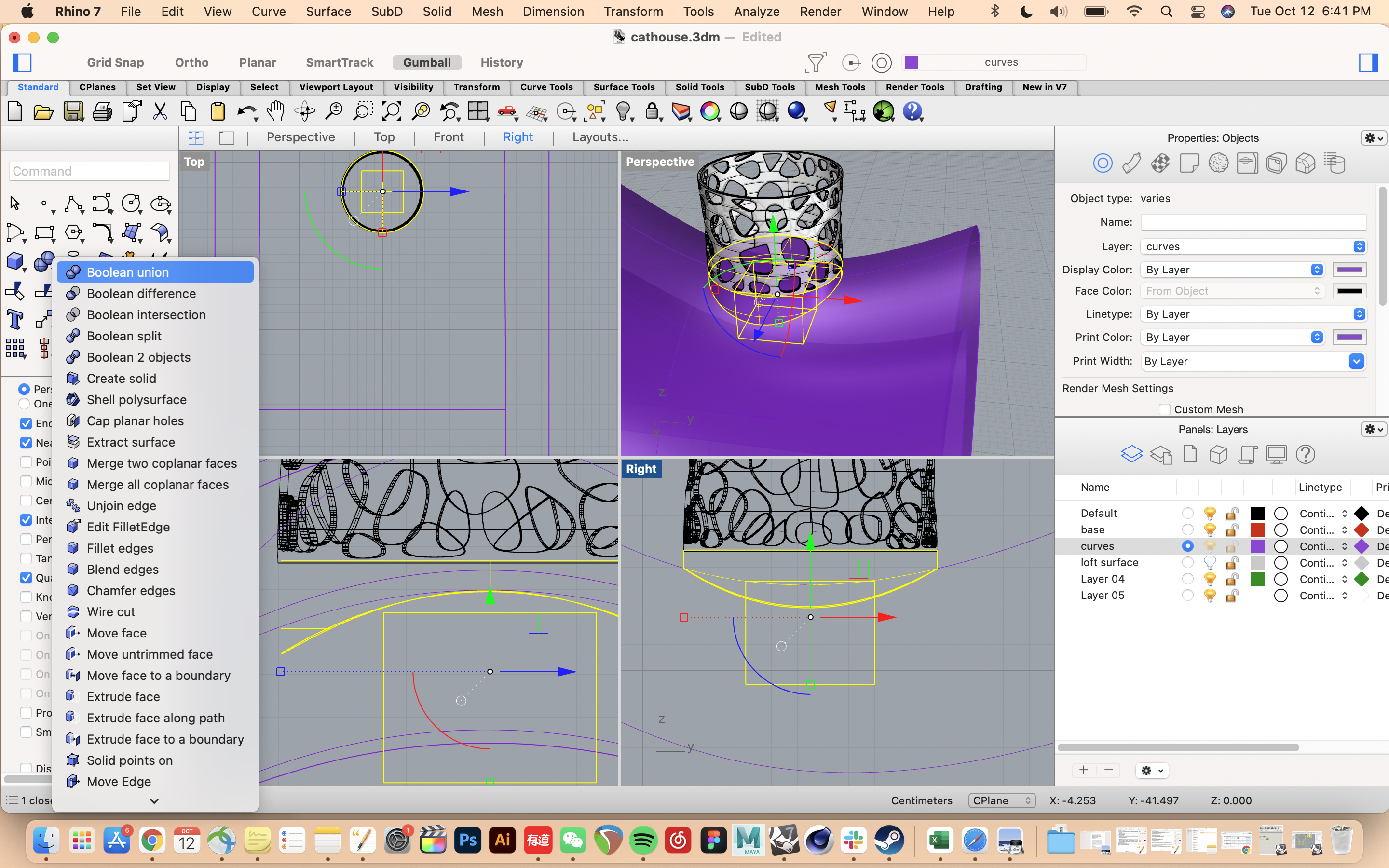Toggle Ortho button
Image resolution: width=1389 pixels, height=868 pixels.
point(191,63)
